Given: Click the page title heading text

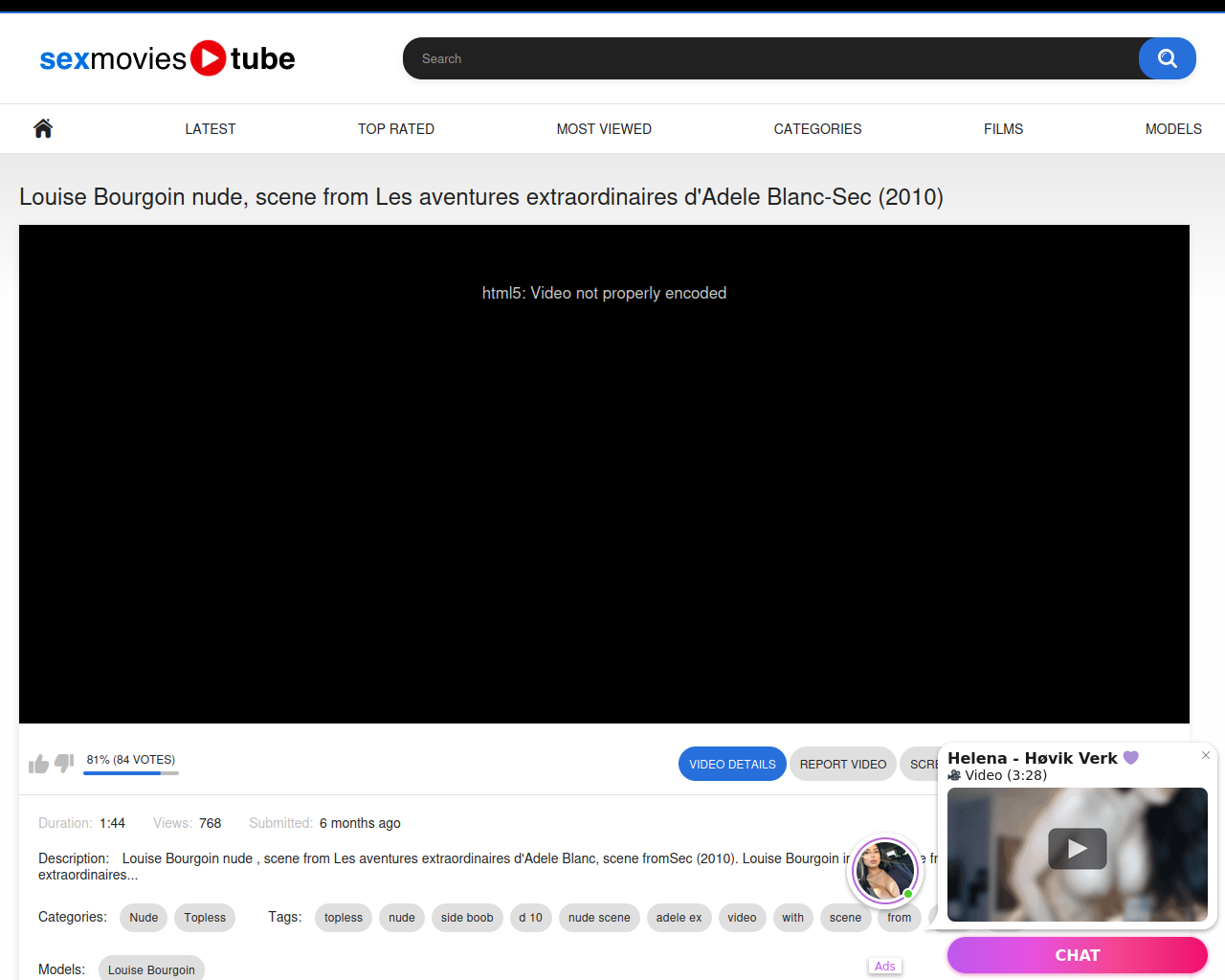Looking at the screenshot, I should point(481,197).
